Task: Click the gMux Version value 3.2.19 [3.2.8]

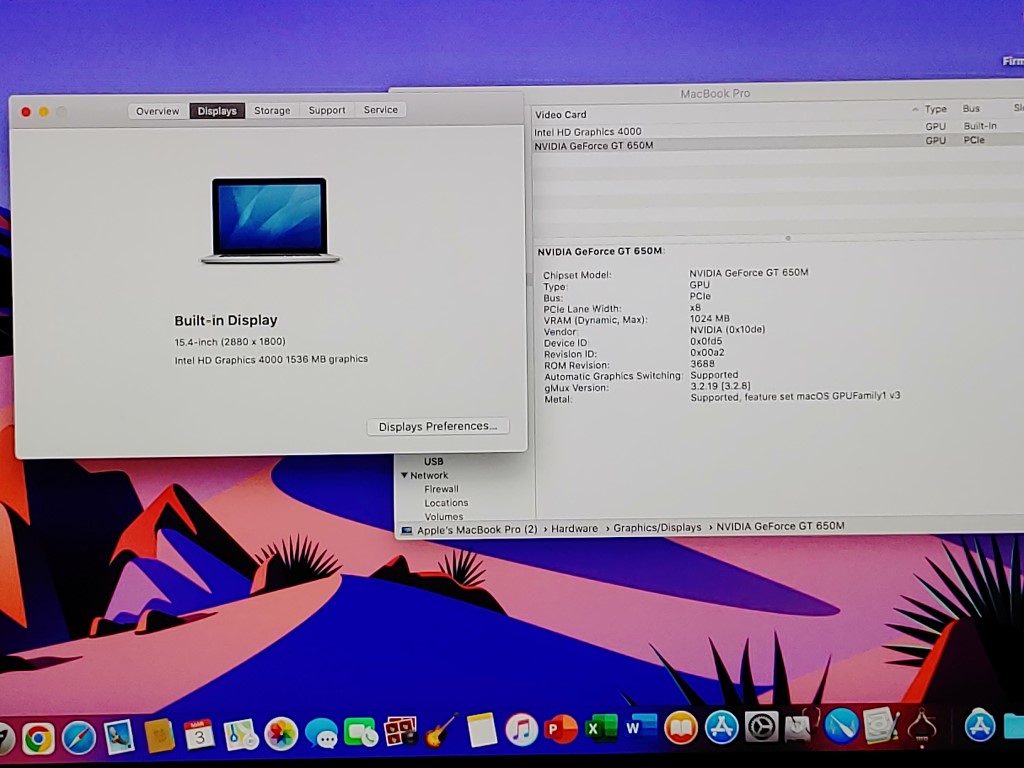Action: (x=720, y=386)
